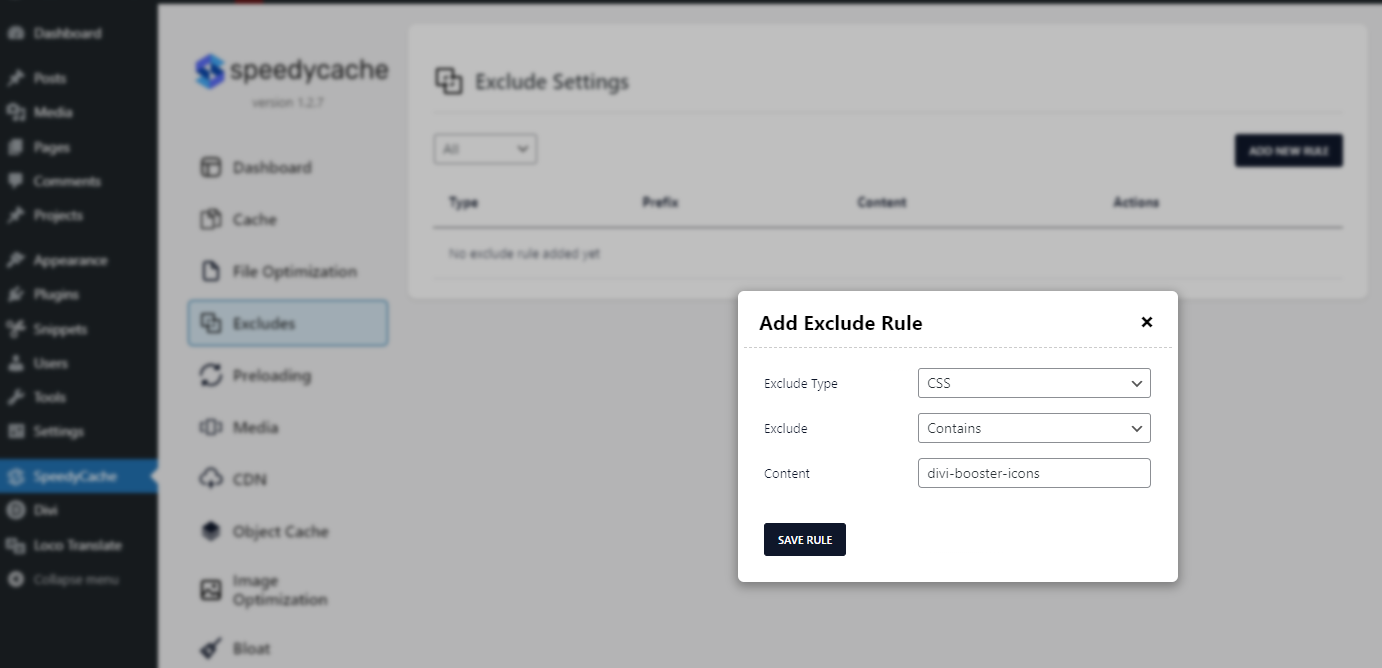The width and height of the screenshot is (1382, 668).
Task: Click the 'Add Exclude Rule' dialog title
Action: click(841, 323)
